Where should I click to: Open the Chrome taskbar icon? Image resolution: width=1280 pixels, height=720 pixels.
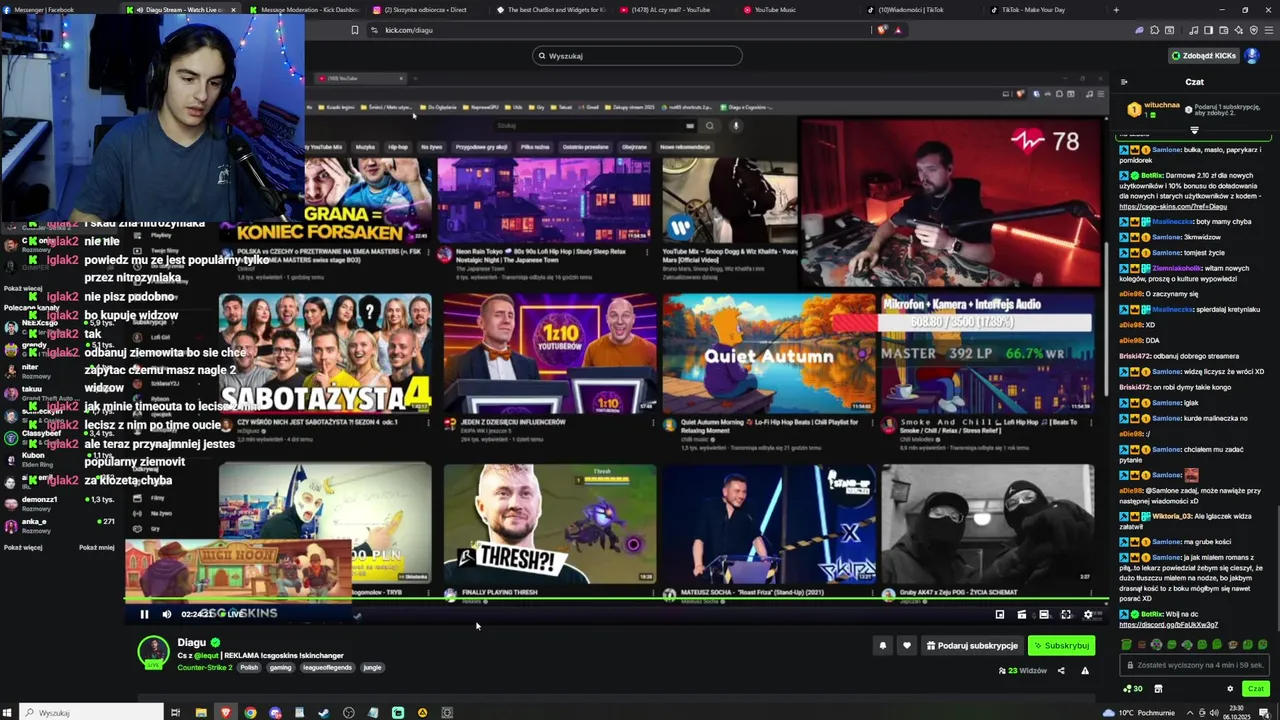coord(250,713)
